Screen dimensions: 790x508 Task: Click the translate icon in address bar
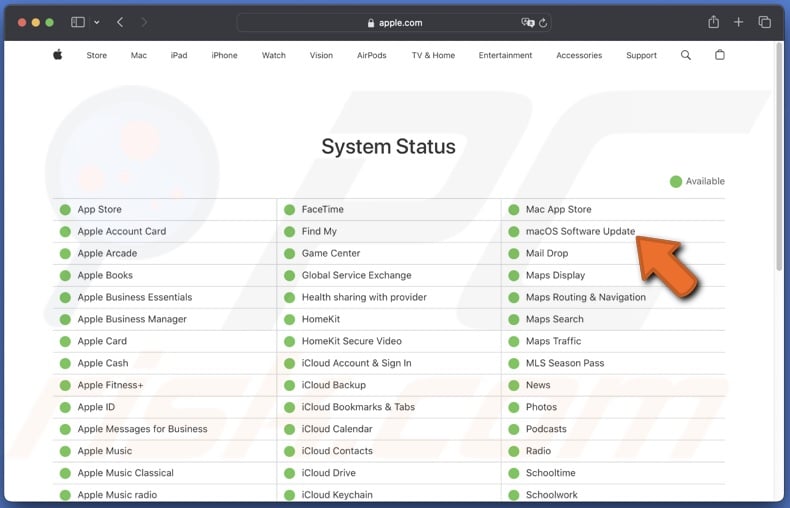[528, 23]
